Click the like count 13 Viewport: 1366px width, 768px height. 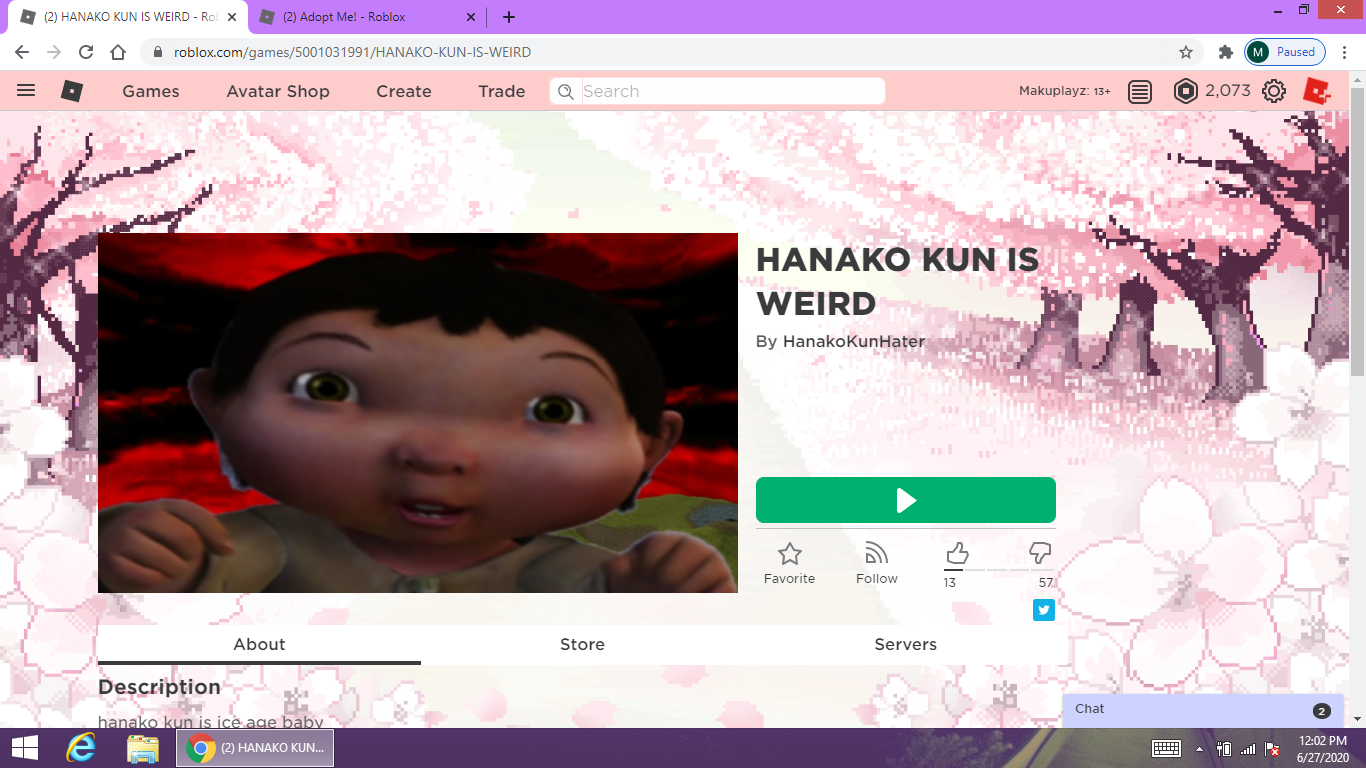pyautogui.click(x=950, y=583)
